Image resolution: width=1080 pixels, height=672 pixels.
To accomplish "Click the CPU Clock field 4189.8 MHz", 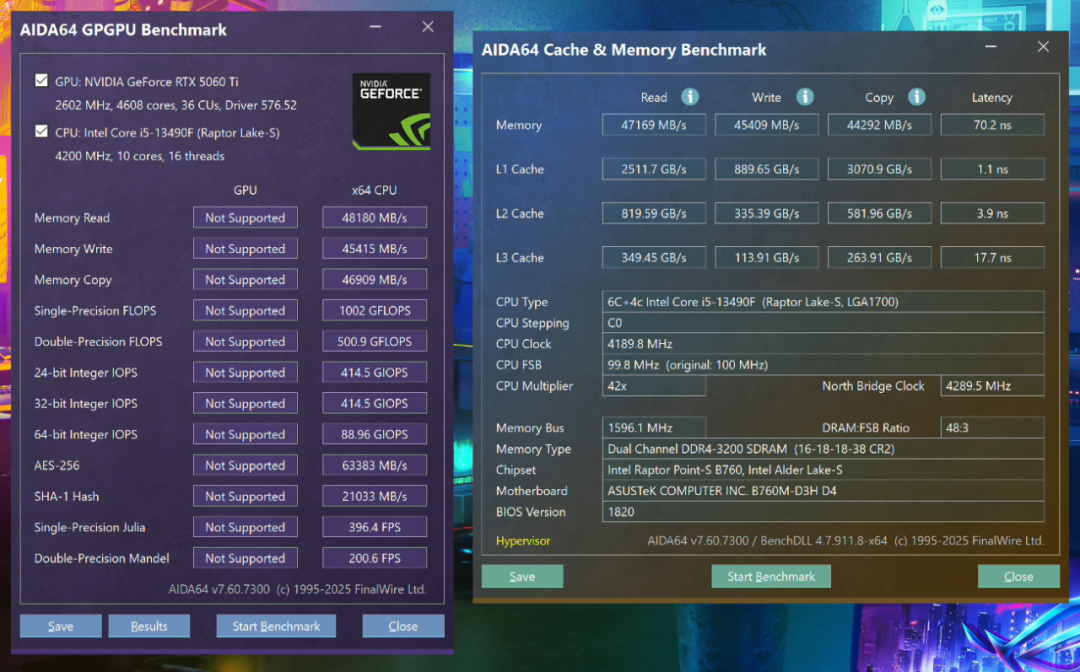I will click(x=823, y=344).
